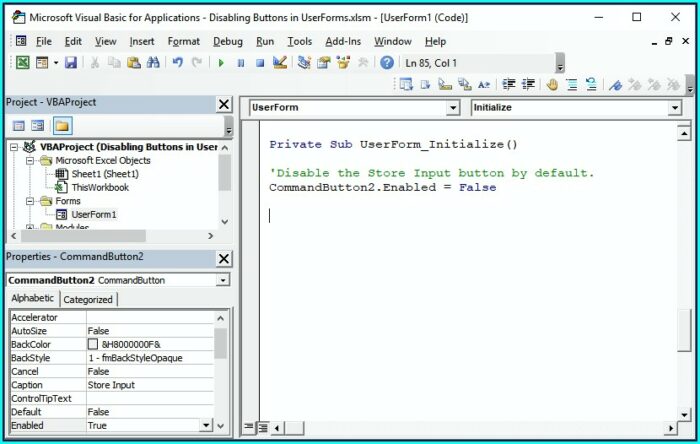
Task: Click the List Constants icon
Action: tap(425, 84)
